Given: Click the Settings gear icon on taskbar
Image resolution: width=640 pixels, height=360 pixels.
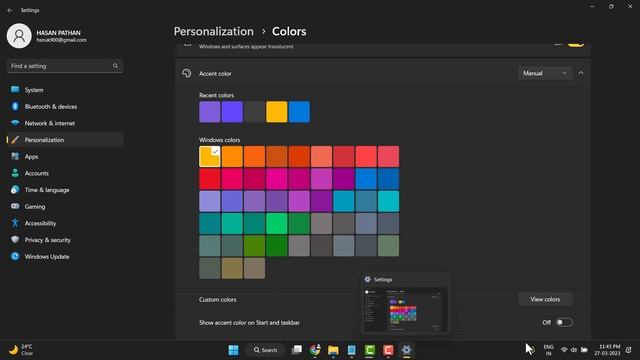Looking at the screenshot, I should coord(407,350).
